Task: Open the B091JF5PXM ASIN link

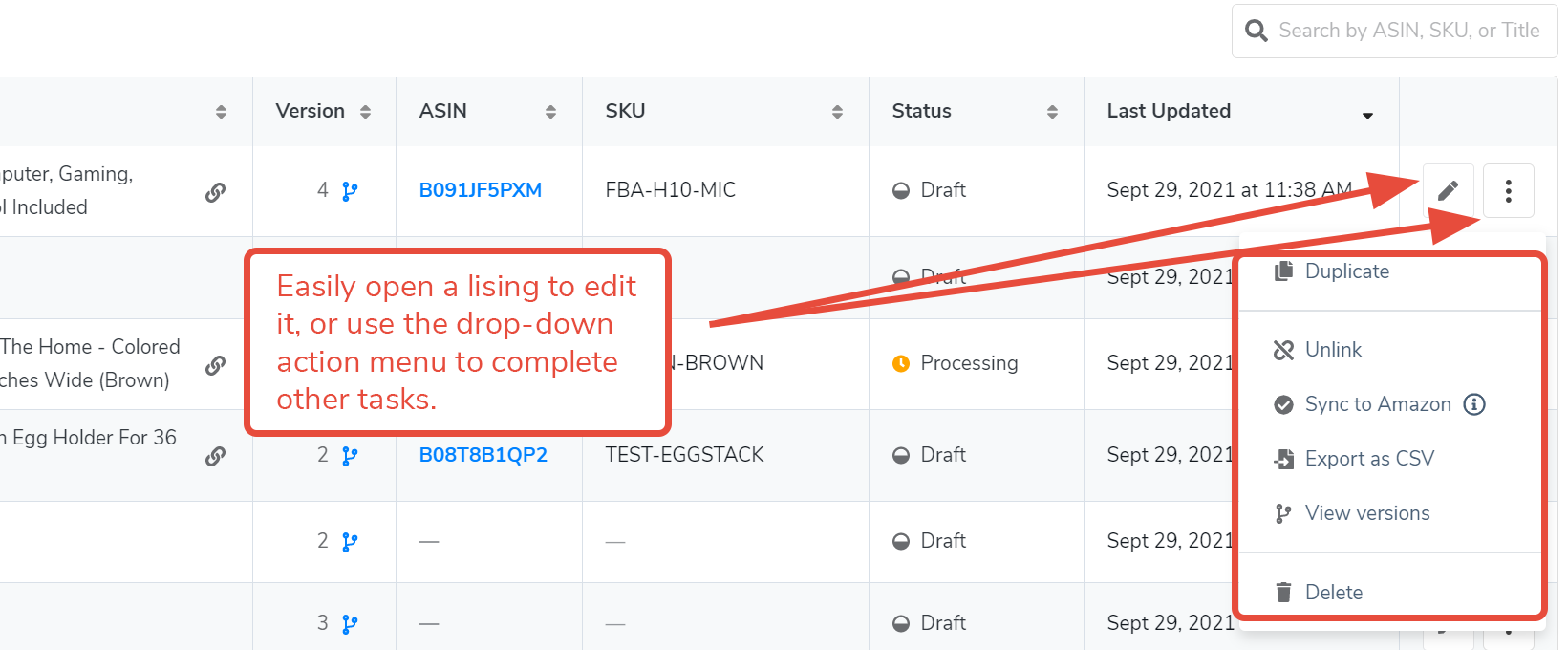Action: (x=480, y=190)
